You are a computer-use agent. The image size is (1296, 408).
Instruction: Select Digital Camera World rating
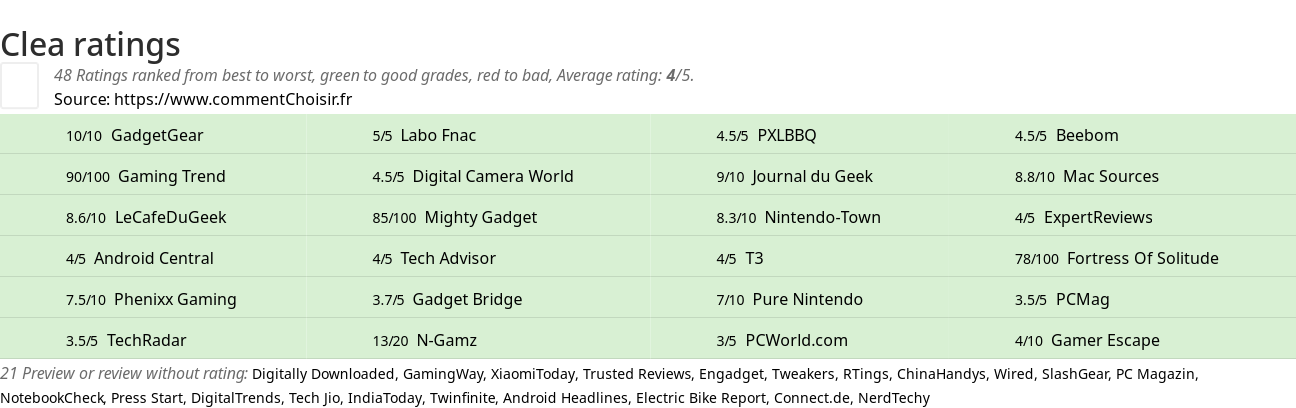(x=473, y=176)
